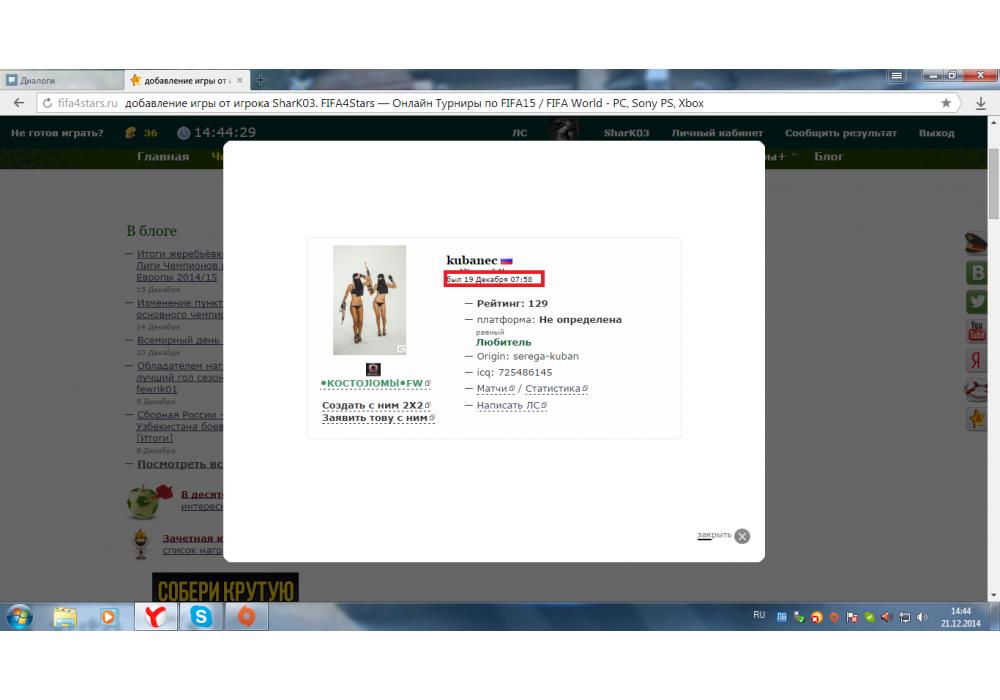This screenshot has height=700, width=1000.
Task: Open 'Сборная России' blog post link
Action: [179, 427]
